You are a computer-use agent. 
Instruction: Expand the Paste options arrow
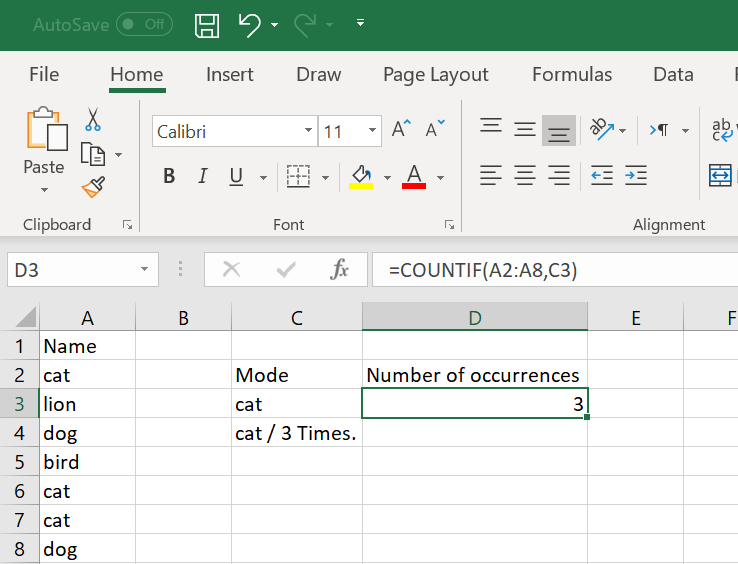coord(44,190)
